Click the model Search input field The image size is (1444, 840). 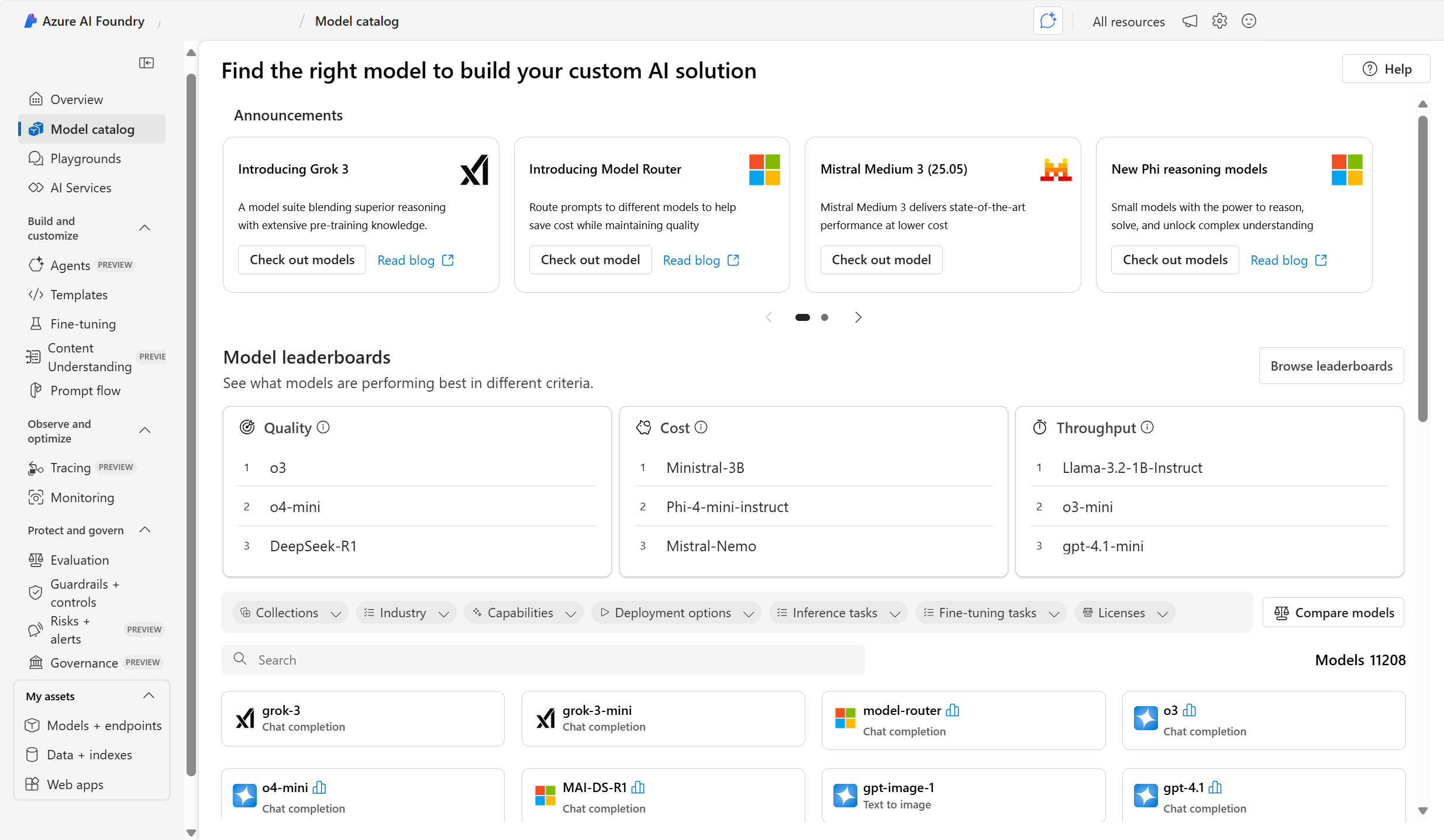(x=543, y=660)
